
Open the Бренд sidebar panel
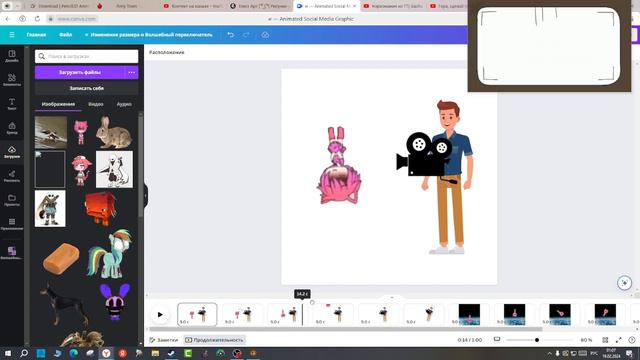pos(12,128)
